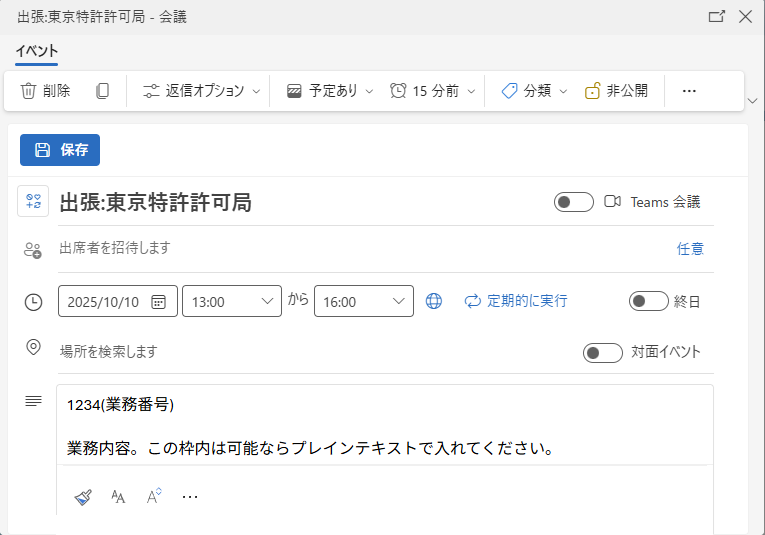Screen dimensions: 765x535
Task: Open the 15 分前 reminder dropdown
Action: pyautogui.click(x=433, y=91)
